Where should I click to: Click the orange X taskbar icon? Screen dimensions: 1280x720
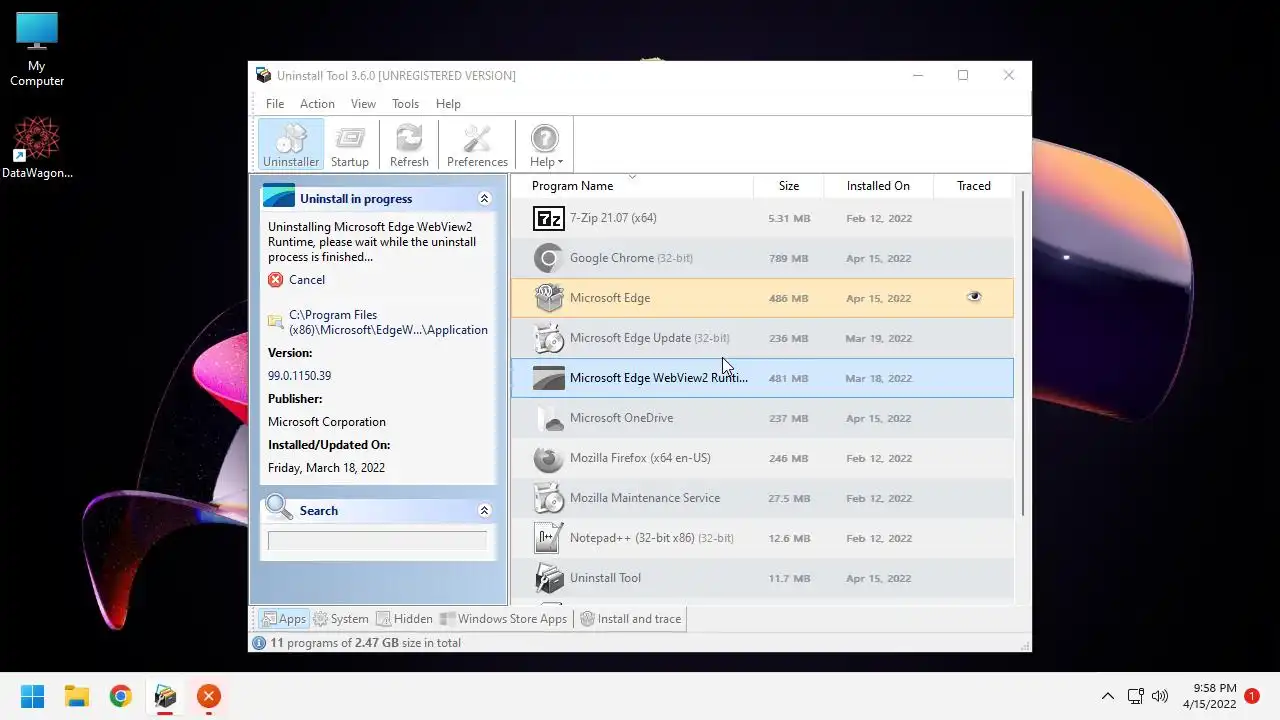point(208,696)
